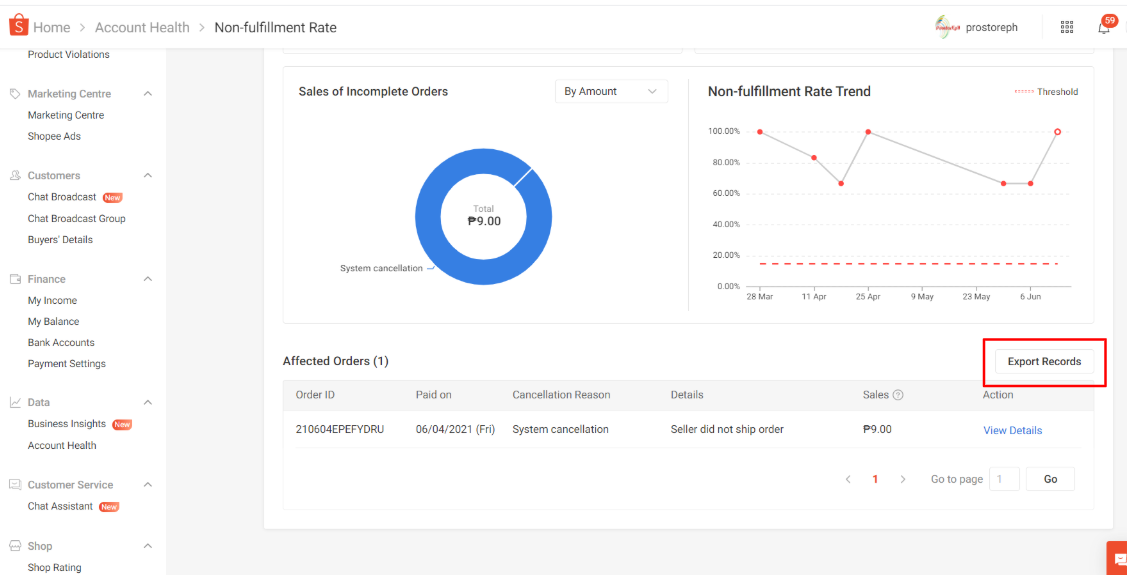Viewport: 1131px width, 575px height.
Task: Click the Export Records button
Action: coord(1044,361)
